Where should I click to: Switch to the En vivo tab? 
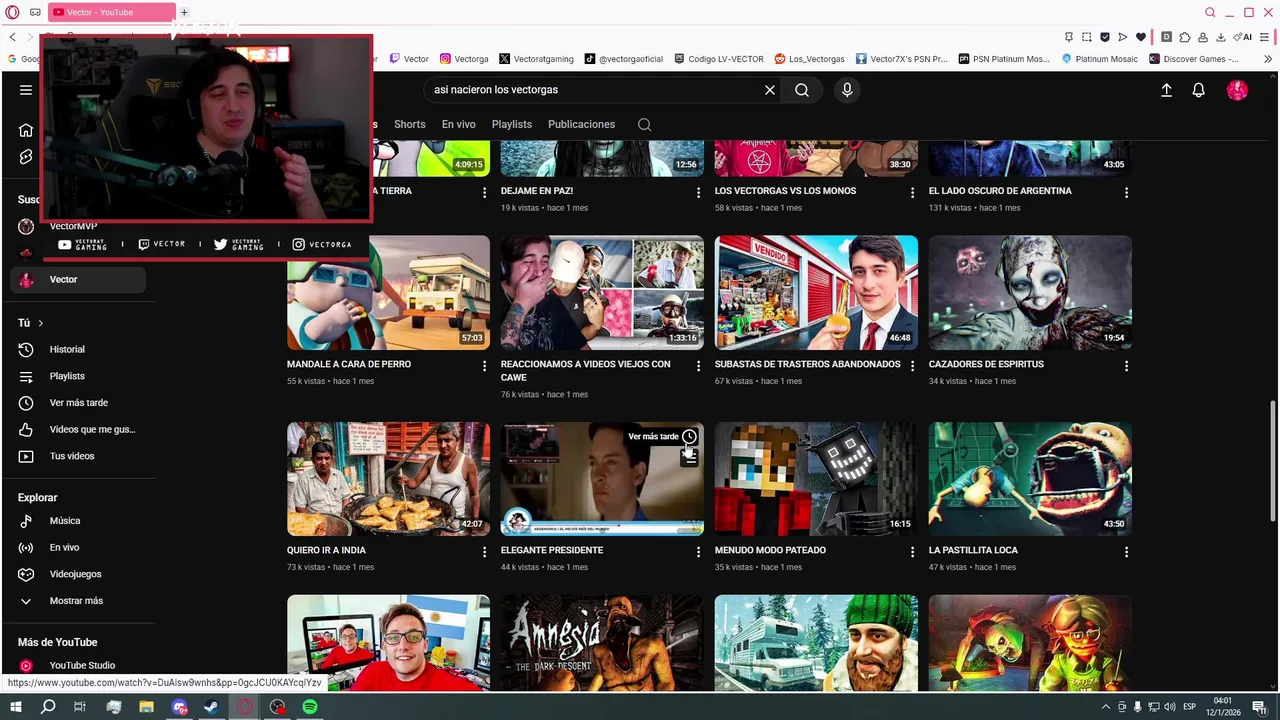point(459,124)
